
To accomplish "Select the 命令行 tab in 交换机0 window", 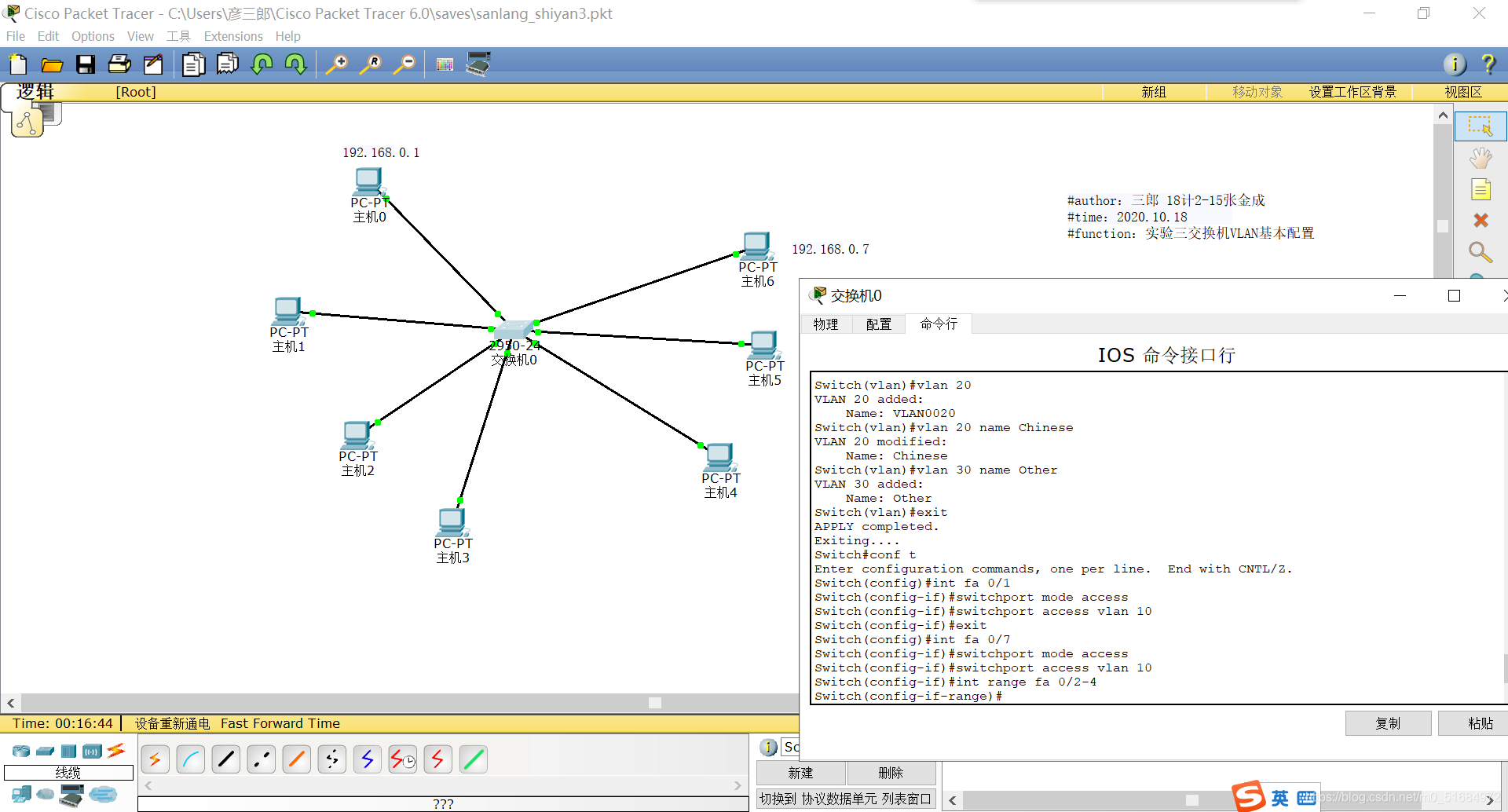I will pos(939,324).
